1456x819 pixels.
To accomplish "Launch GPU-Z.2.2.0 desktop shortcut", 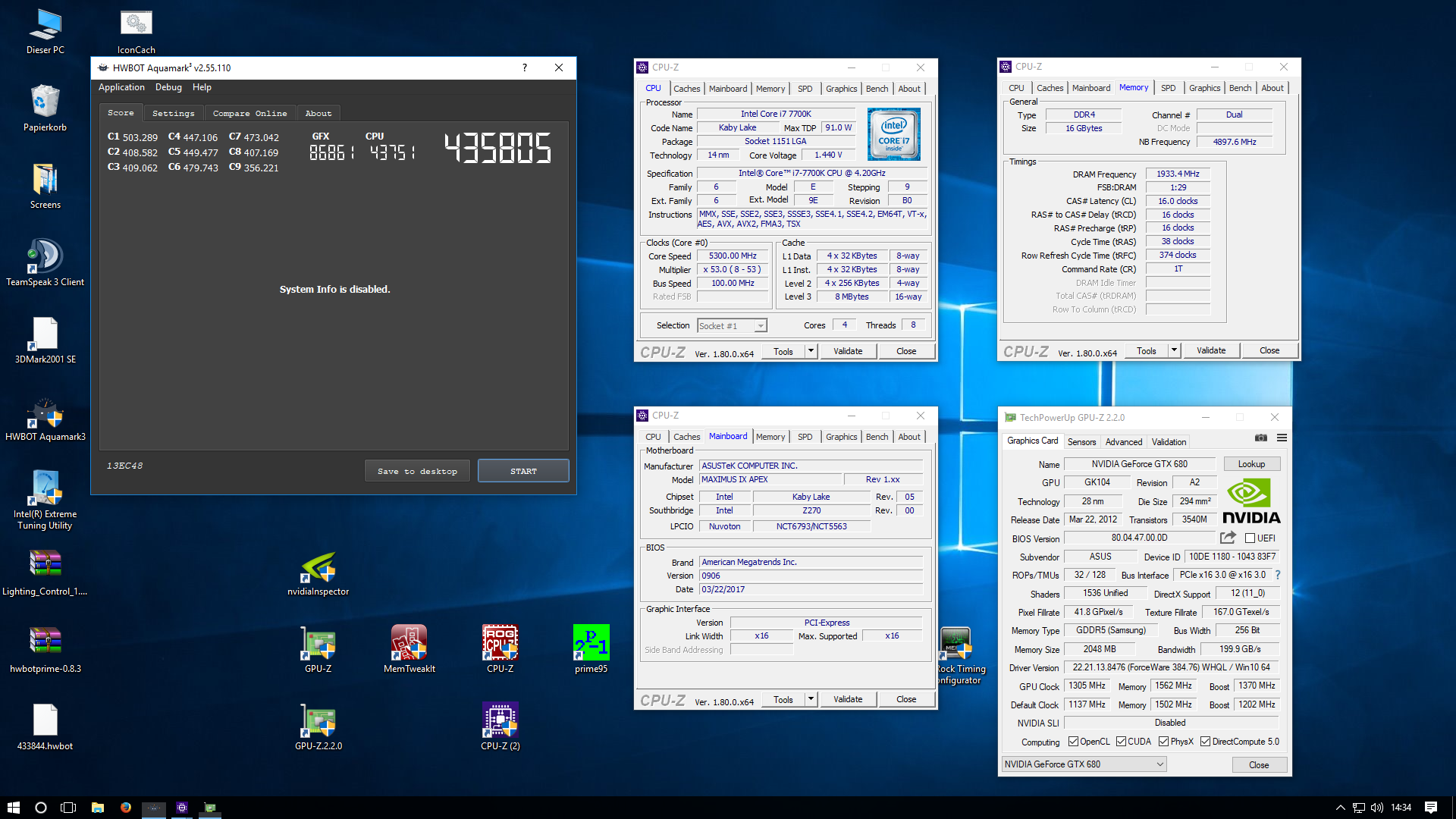I will tap(318, 727).
